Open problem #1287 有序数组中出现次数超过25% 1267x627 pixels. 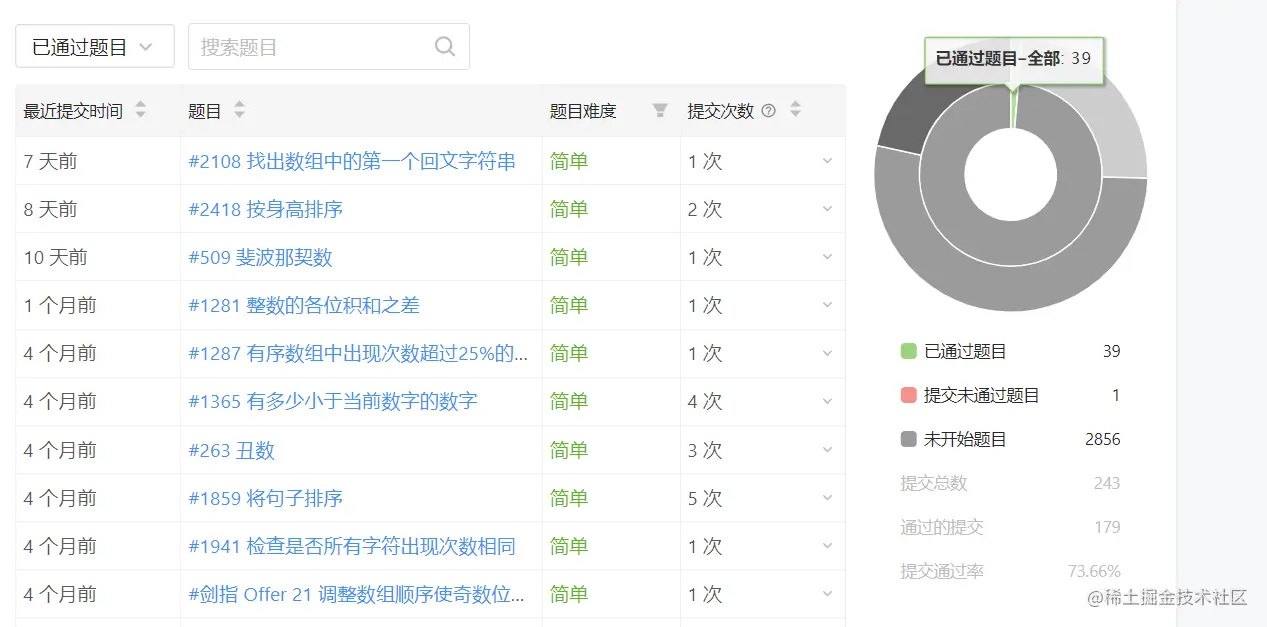(x=358, y=353)
